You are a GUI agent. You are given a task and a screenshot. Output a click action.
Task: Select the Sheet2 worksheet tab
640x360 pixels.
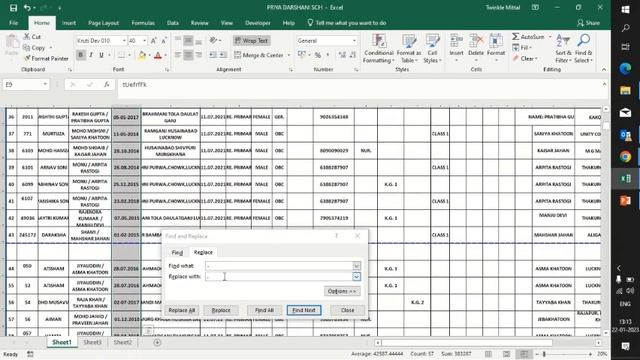coord(122,342)
